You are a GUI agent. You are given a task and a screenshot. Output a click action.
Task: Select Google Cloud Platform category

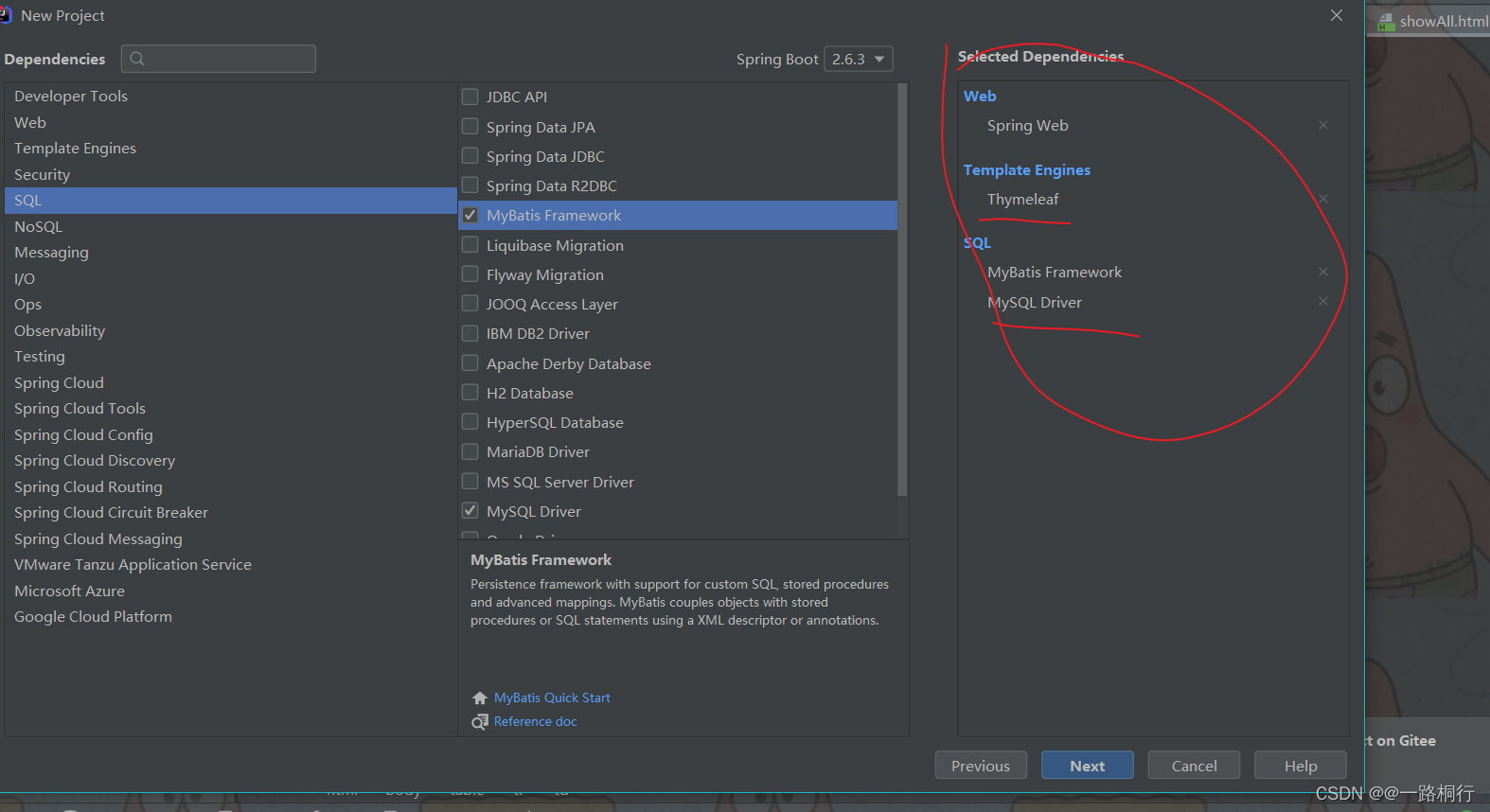coord(231,617)
